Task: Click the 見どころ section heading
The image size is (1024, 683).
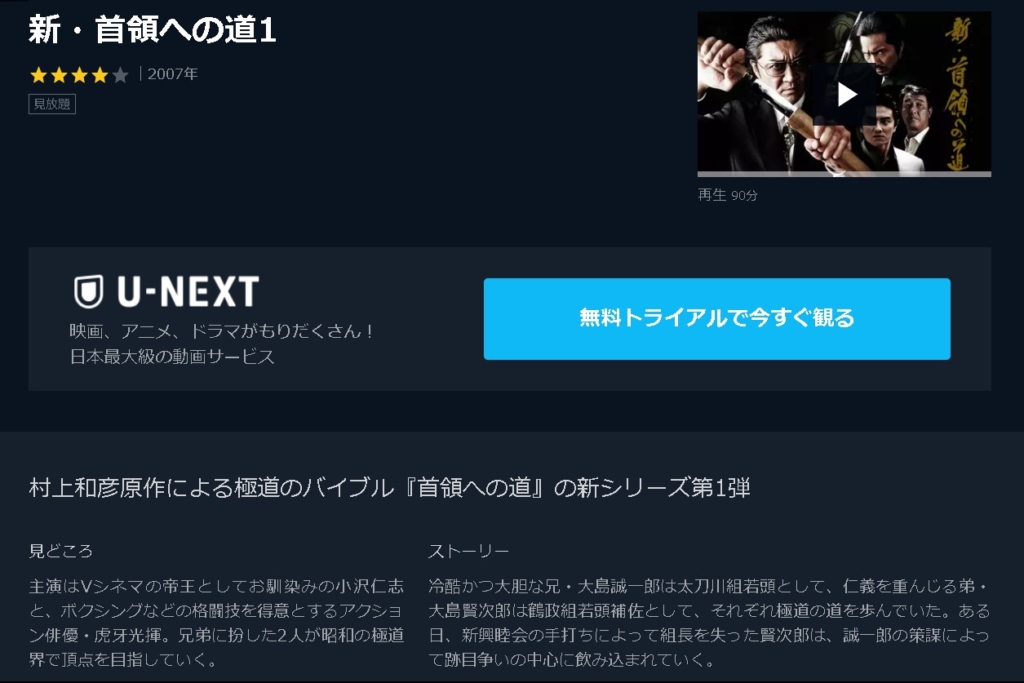Action: click(61, 551)
